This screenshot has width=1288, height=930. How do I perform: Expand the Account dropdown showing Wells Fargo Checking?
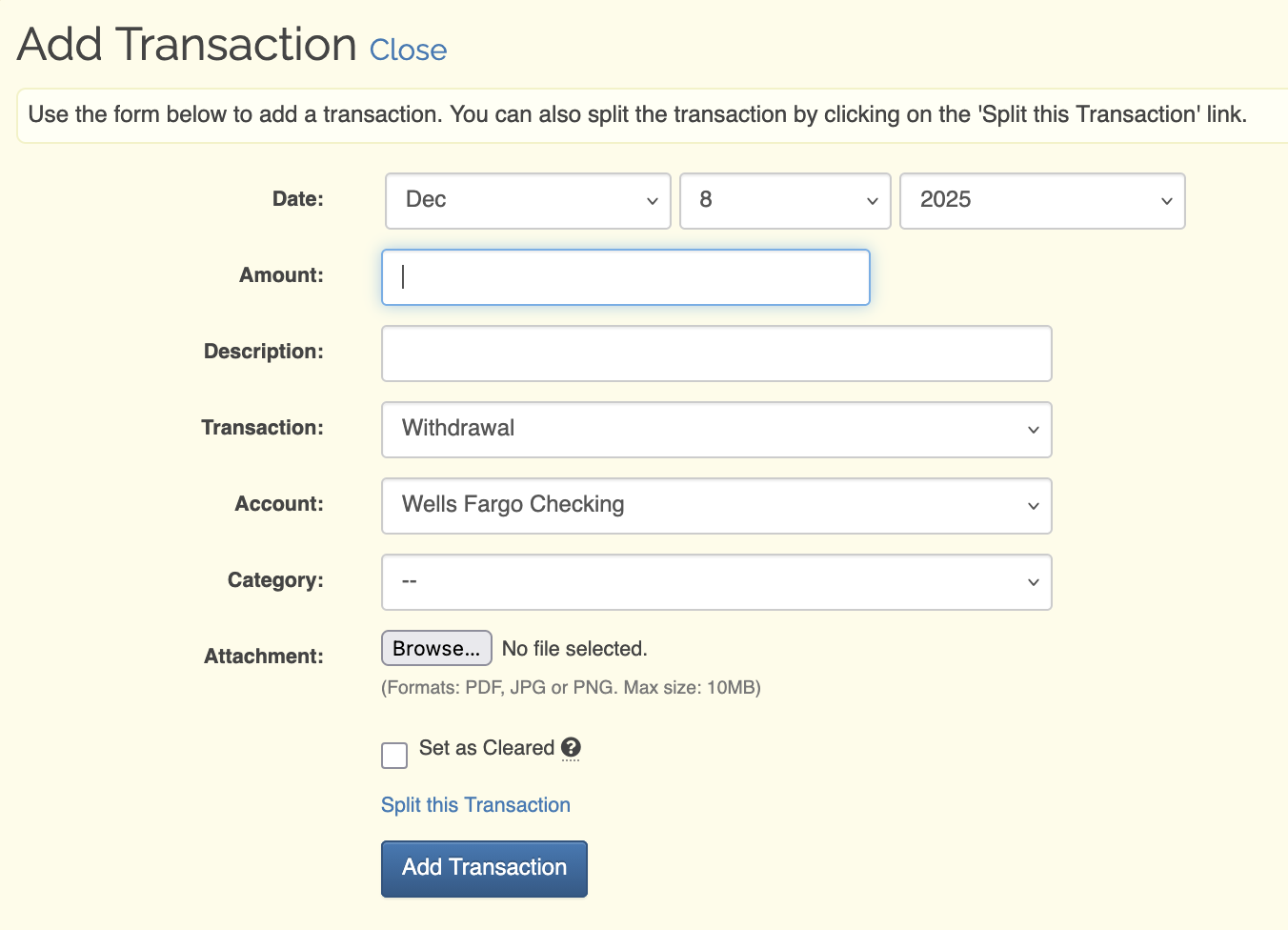pyautogui.click(x=716, y=506)
